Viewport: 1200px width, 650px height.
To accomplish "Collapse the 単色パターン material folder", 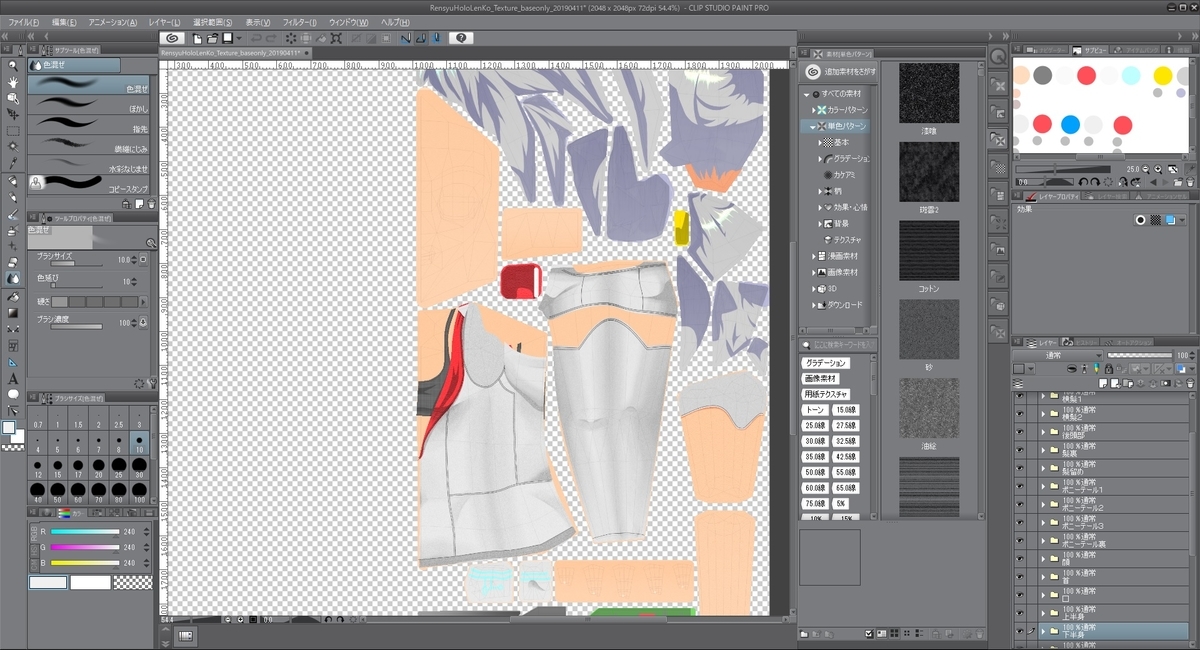I will 812,126.
